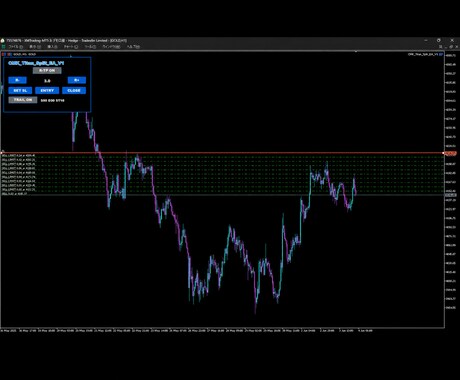Open the 表示 (View) menu
The width and height of the screenshot is (460, 380).
click(35, 47)
